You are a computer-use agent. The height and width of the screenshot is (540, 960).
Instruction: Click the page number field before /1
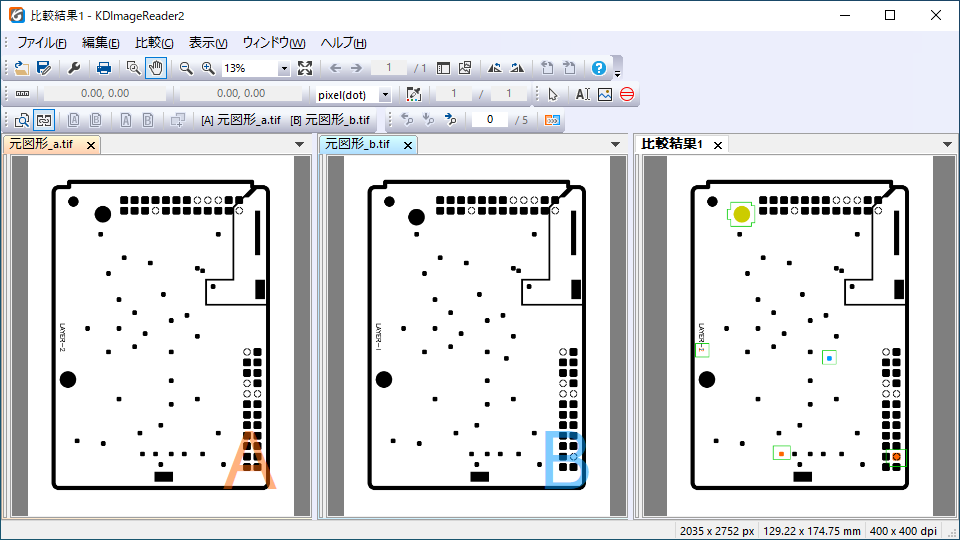click(x=388, y=68)
